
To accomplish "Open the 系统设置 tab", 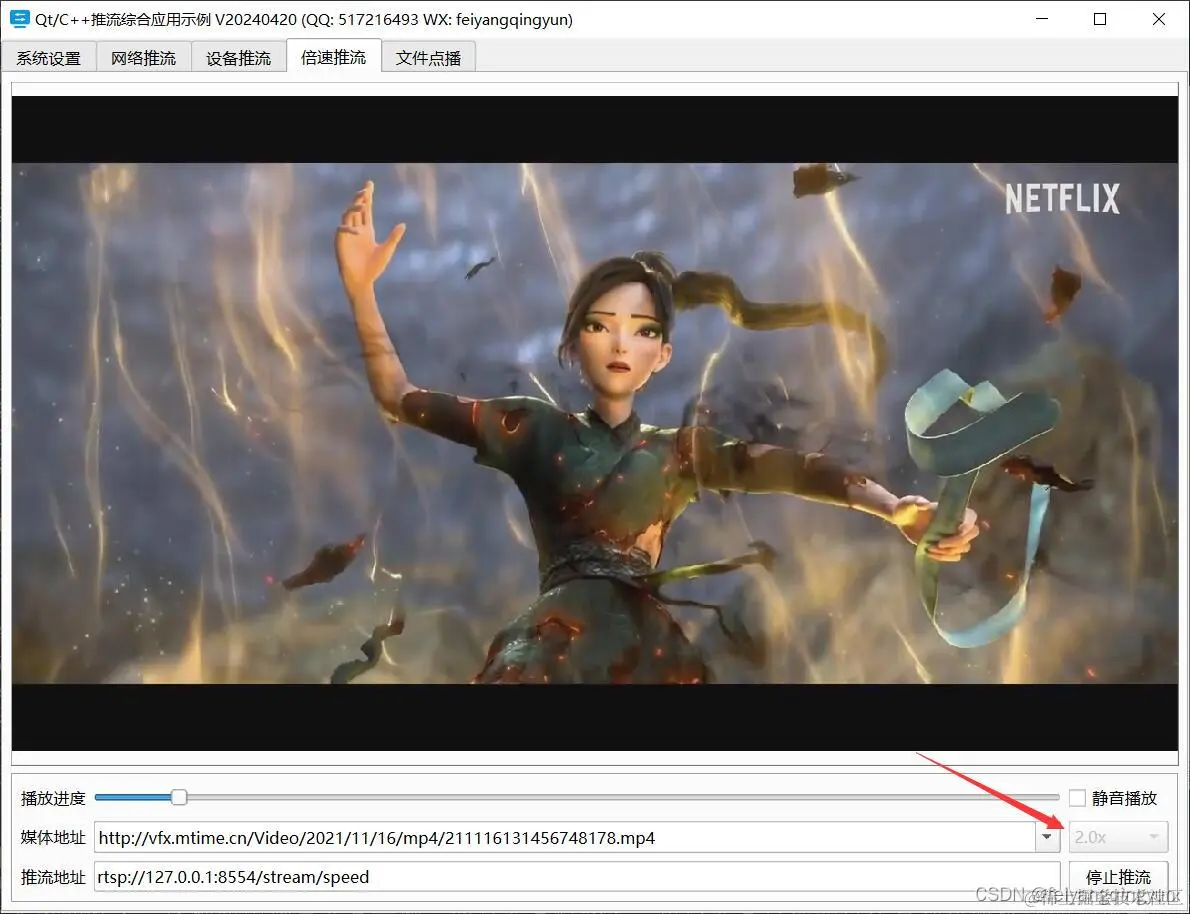I will 49,58.
